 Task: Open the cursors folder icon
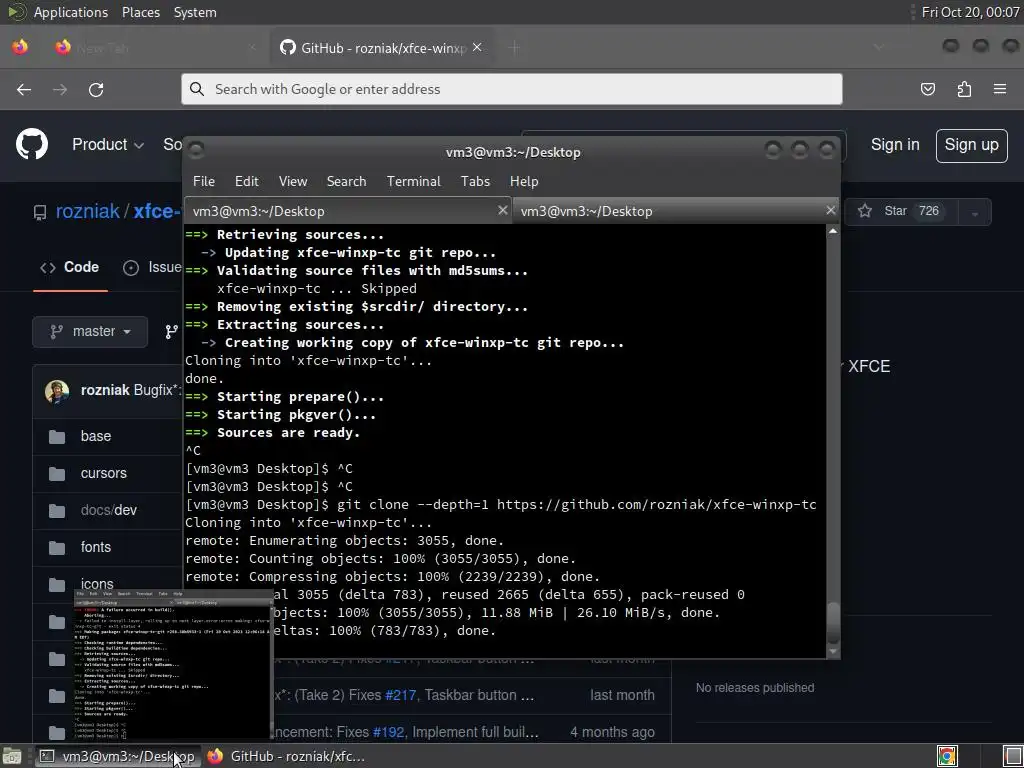[x=57, y=473]
